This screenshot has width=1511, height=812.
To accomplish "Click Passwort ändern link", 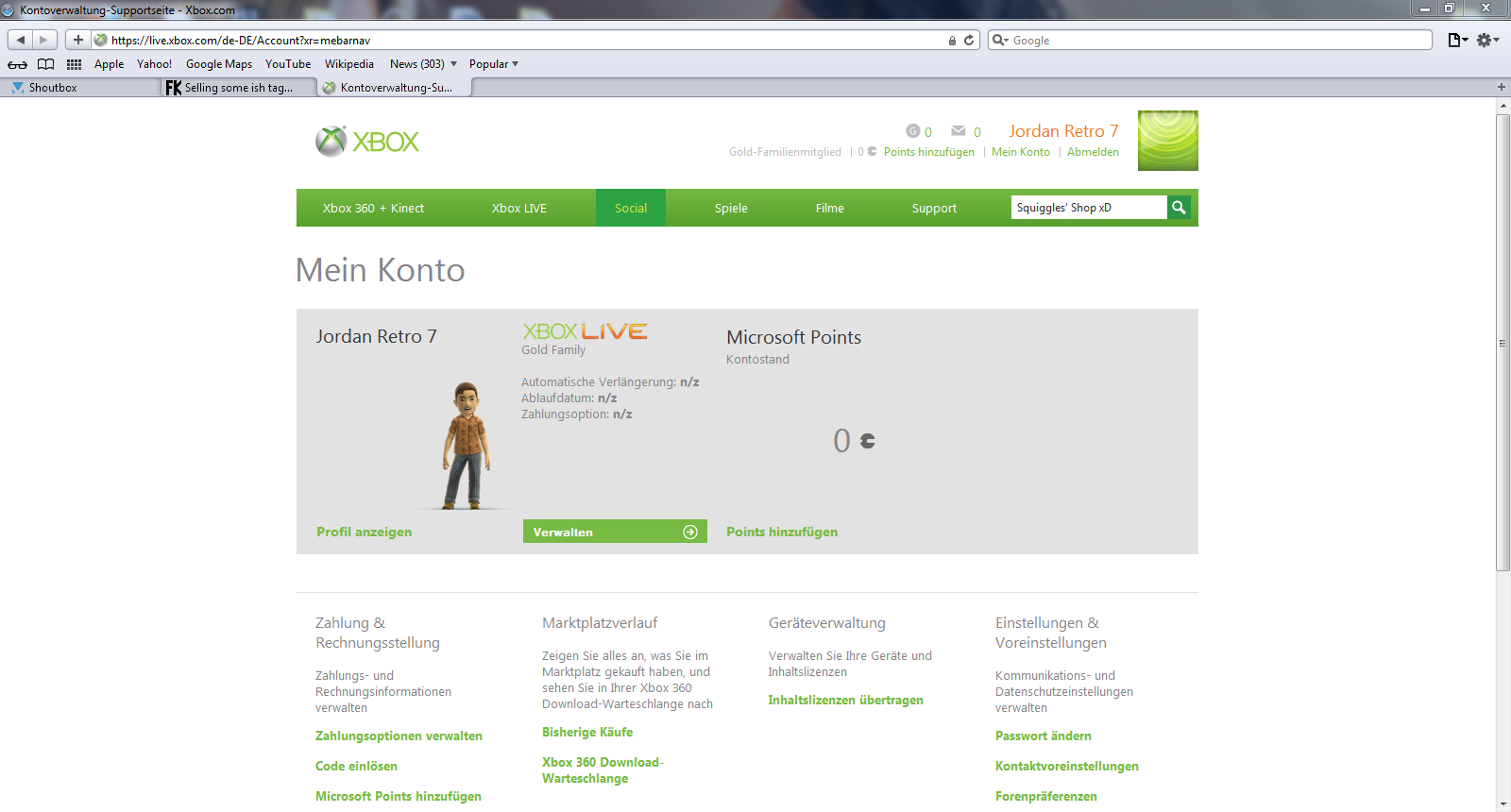I will pyautogui.click(x=1044, y=736).
